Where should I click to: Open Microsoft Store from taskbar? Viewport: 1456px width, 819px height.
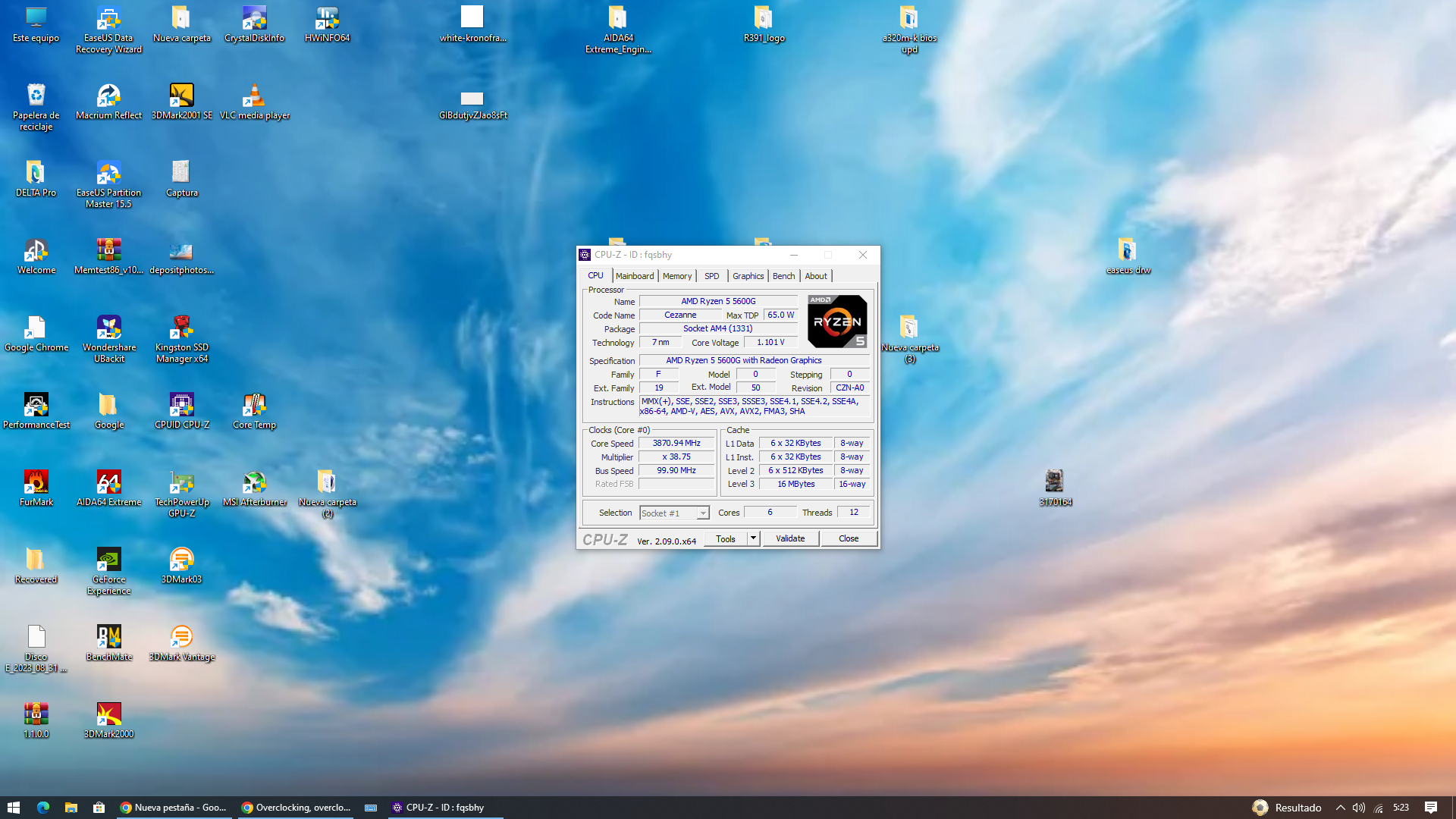coord(99,808)
